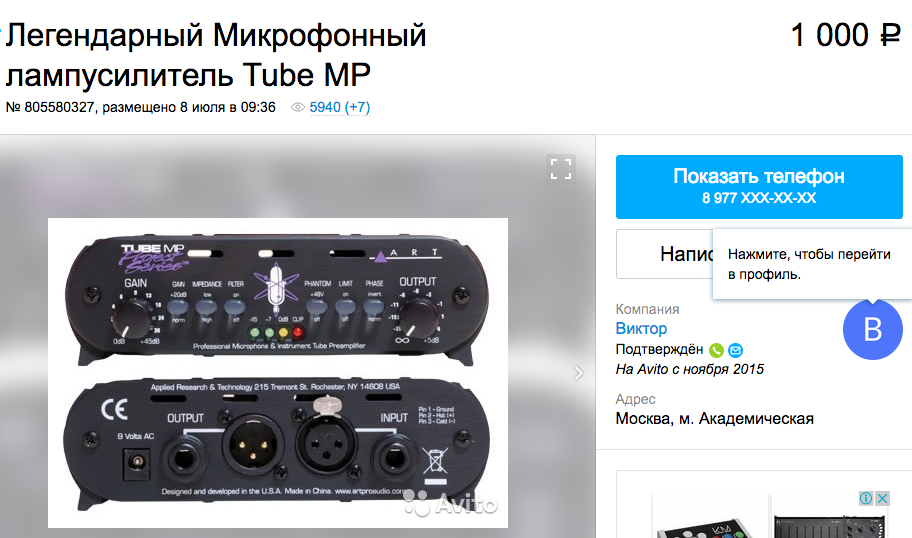Click the listing title heading
The height and width of the screenshot is (538, 912).
(216, 55)
